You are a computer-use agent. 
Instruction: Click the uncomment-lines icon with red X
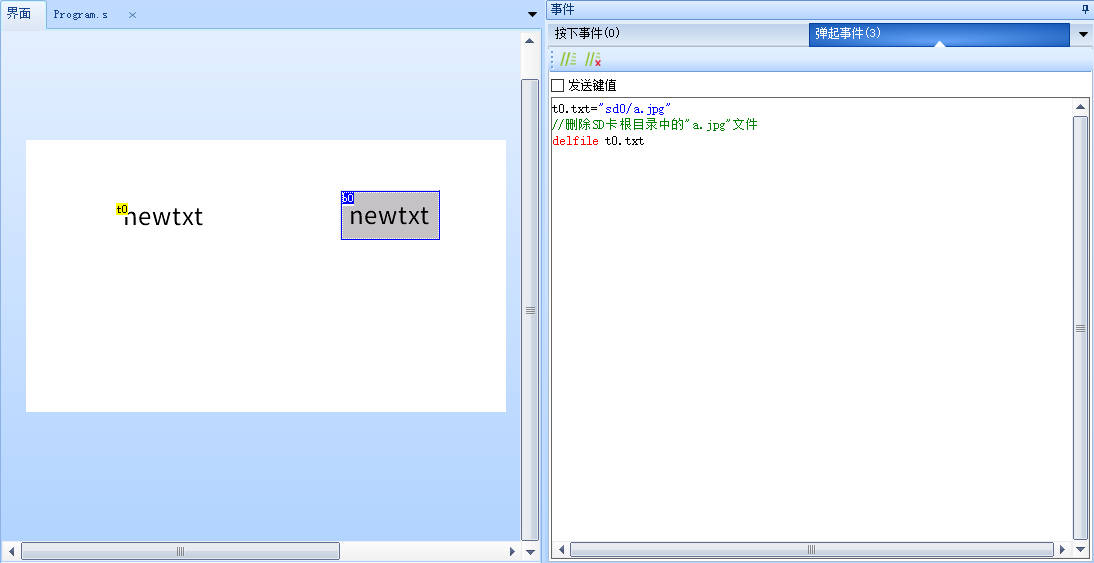pyautogui.click(x=593, y=60)
